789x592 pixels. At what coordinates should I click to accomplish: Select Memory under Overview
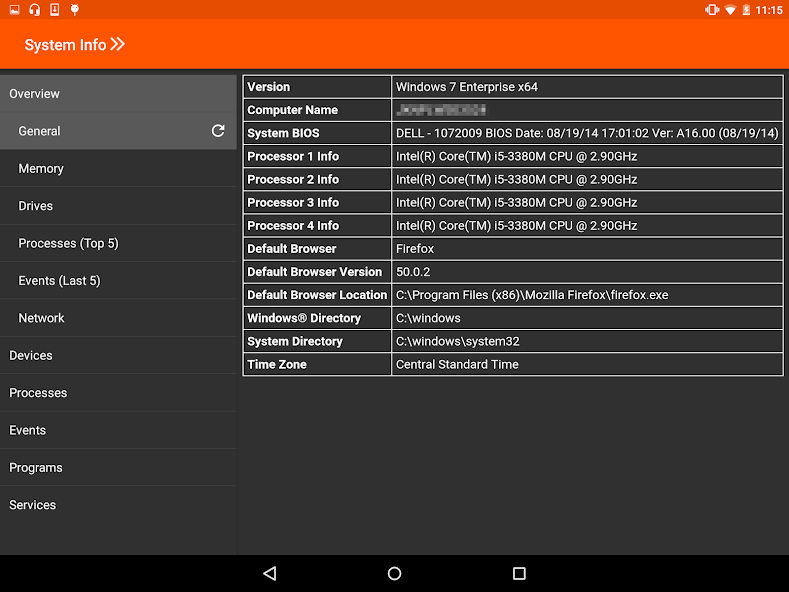coord(118,169)
